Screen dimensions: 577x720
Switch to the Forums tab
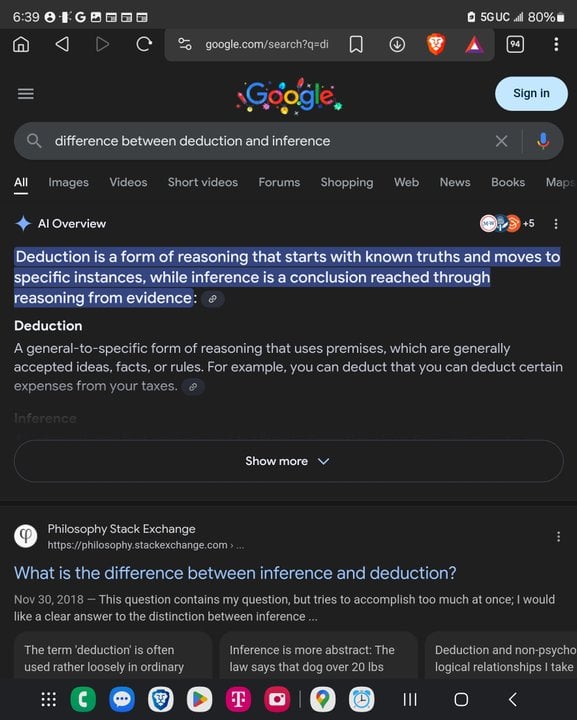coord(279,182)
